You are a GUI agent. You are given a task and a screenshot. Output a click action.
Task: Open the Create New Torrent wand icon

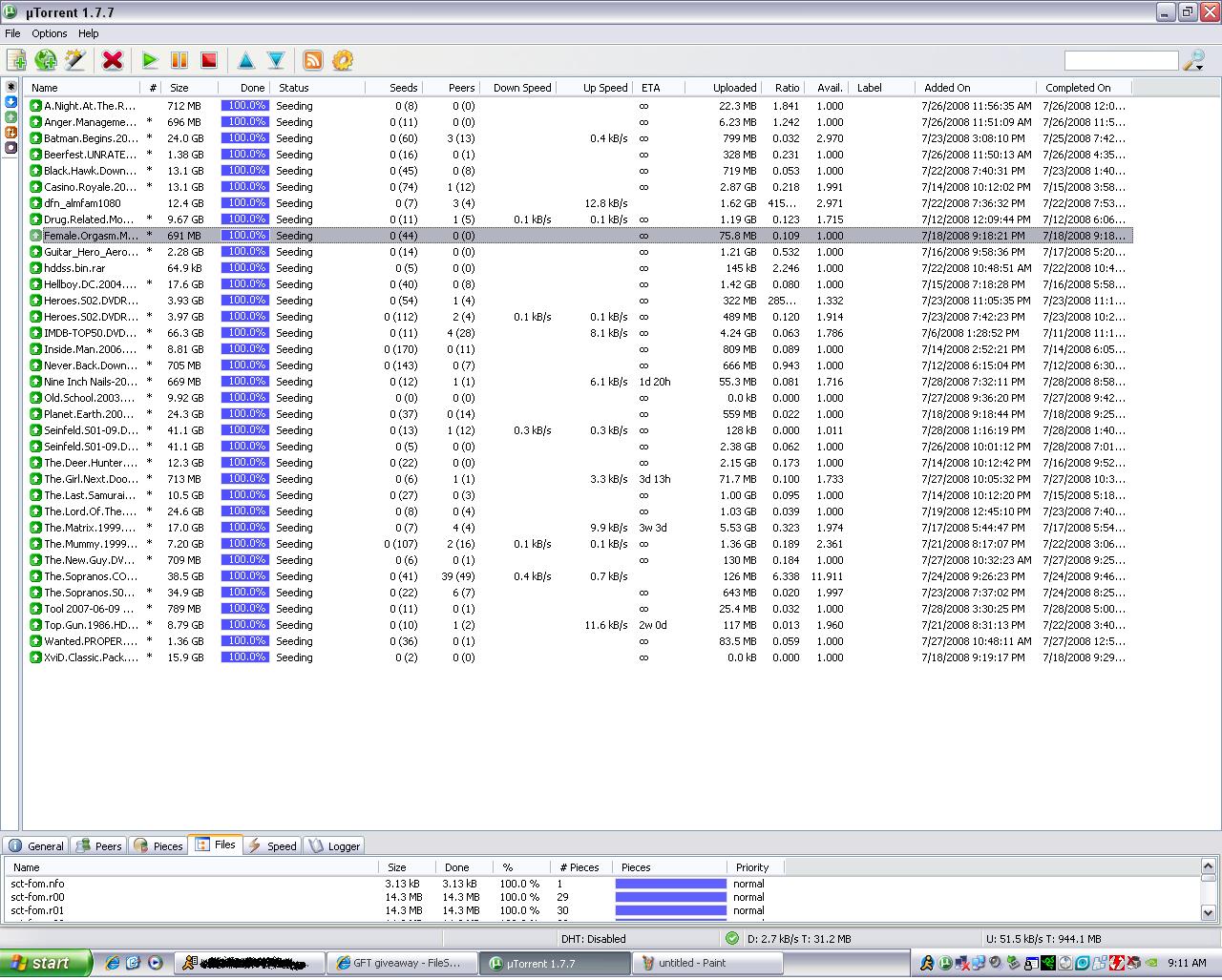(74, 60)
